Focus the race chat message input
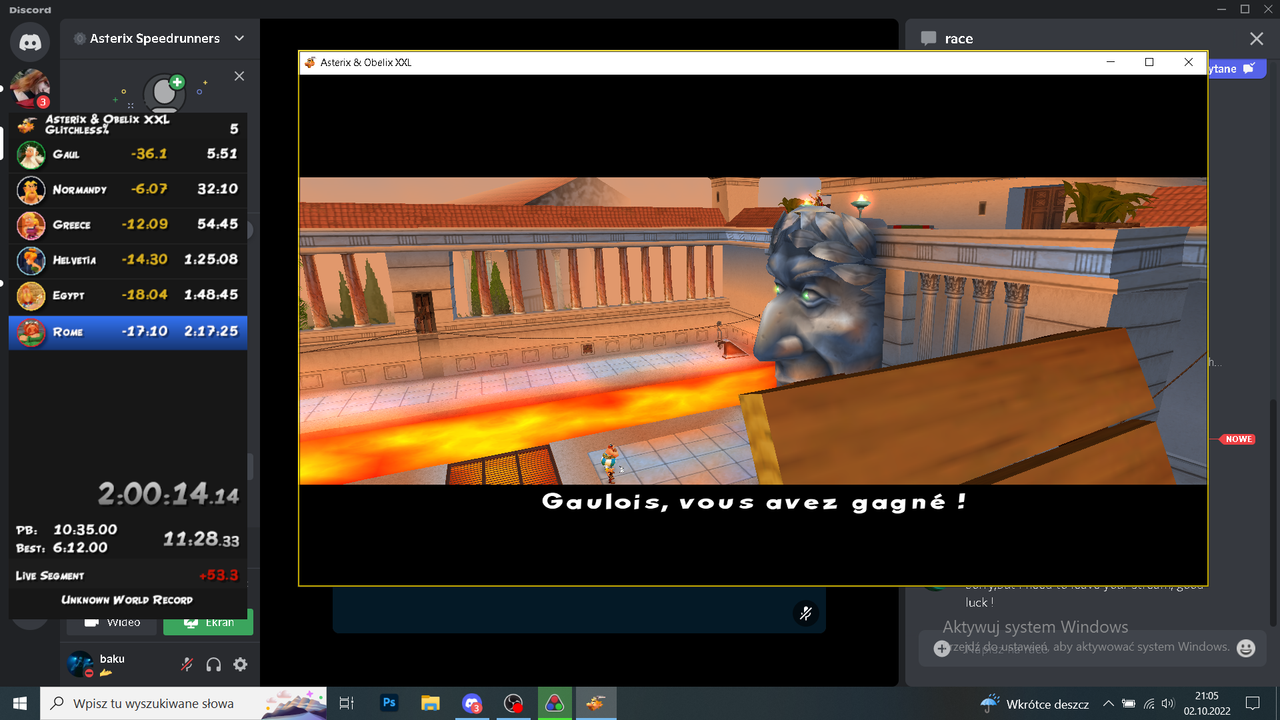Viewport: 1280px width, 720px height. coord(1093,649)
